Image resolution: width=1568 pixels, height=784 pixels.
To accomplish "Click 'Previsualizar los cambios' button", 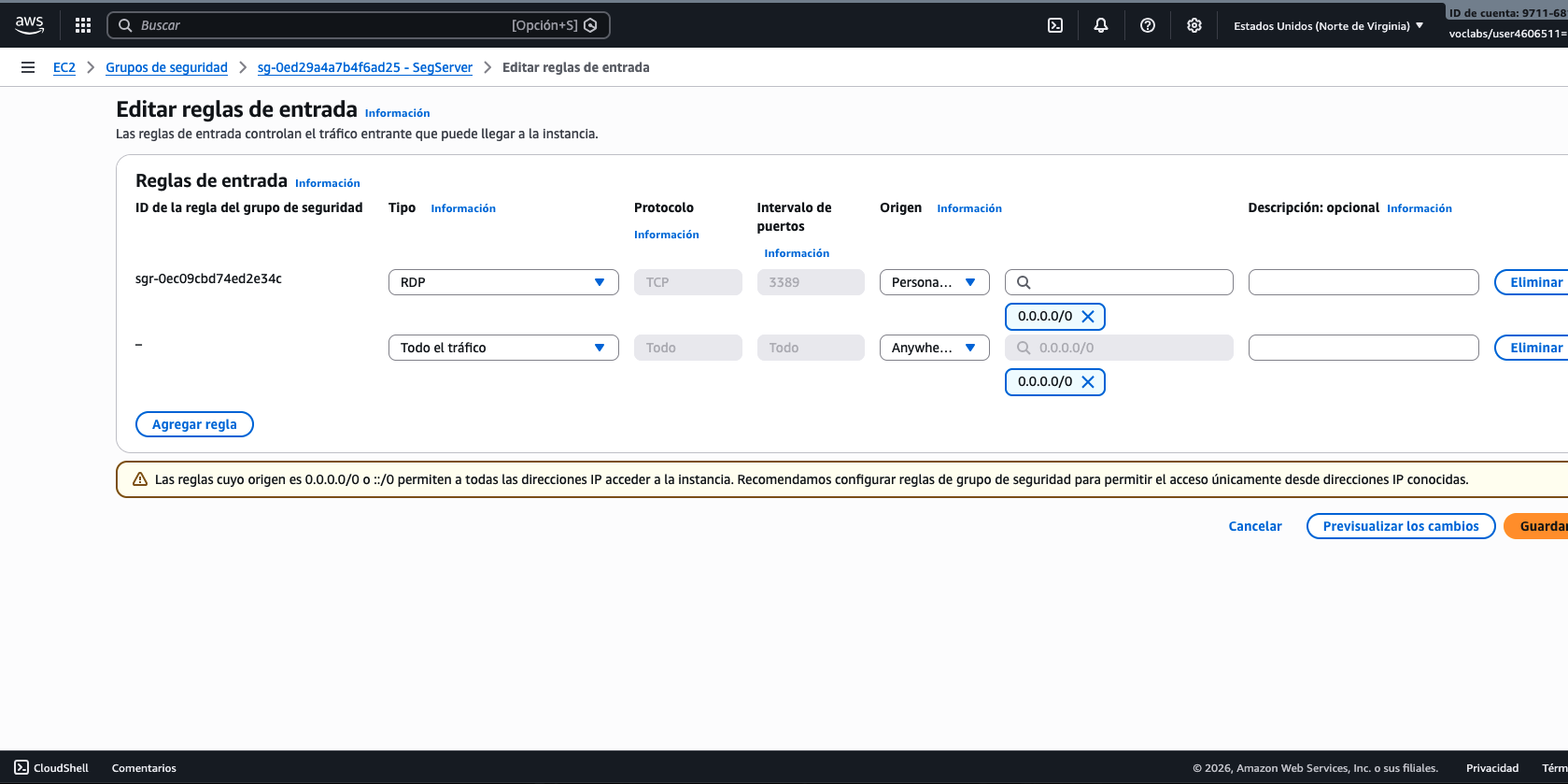I will [x=1400, y=526].
